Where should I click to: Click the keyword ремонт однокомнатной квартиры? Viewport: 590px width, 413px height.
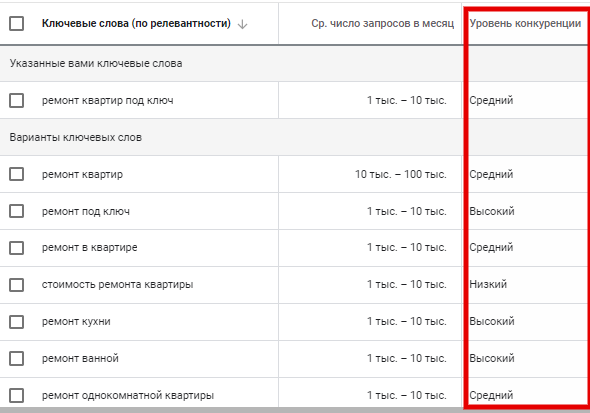point(128,395)
